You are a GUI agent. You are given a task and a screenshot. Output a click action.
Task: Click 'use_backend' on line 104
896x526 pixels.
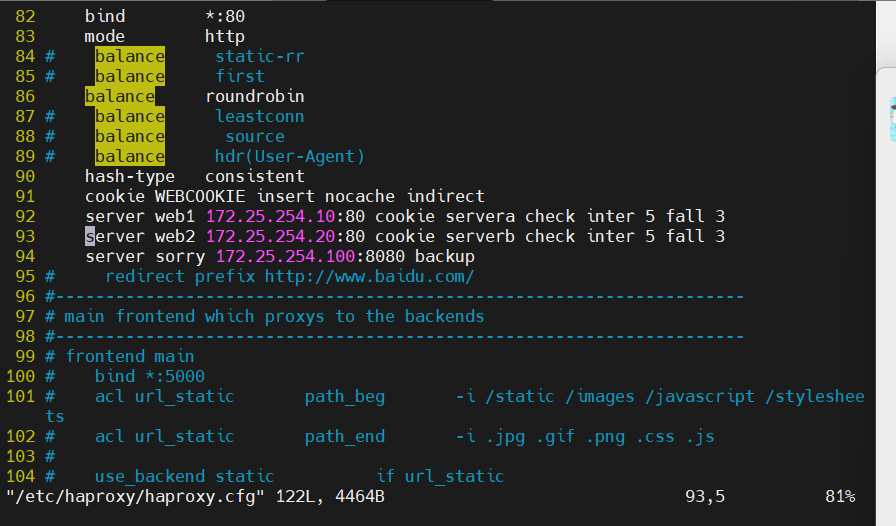(x=150, y=476)
